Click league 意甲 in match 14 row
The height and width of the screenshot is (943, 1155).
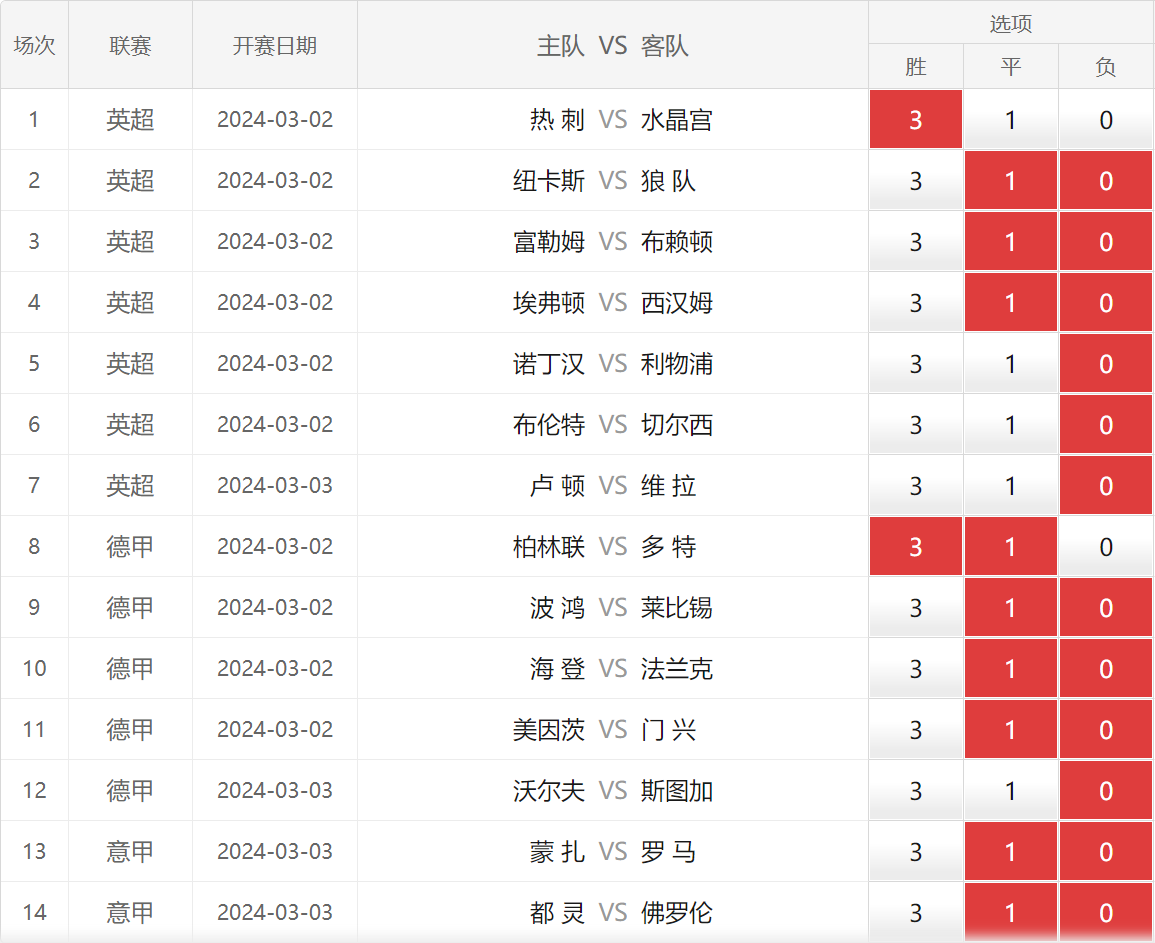130,913
